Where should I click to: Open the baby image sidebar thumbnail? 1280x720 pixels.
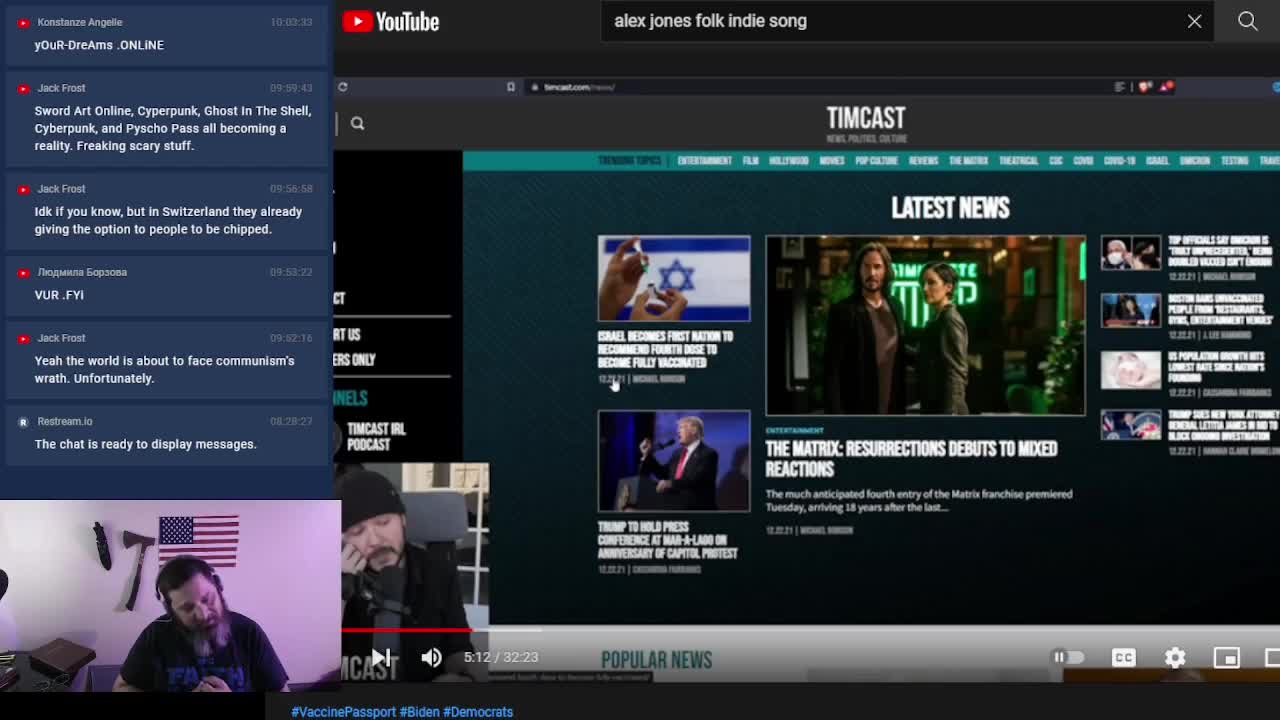1131,370
